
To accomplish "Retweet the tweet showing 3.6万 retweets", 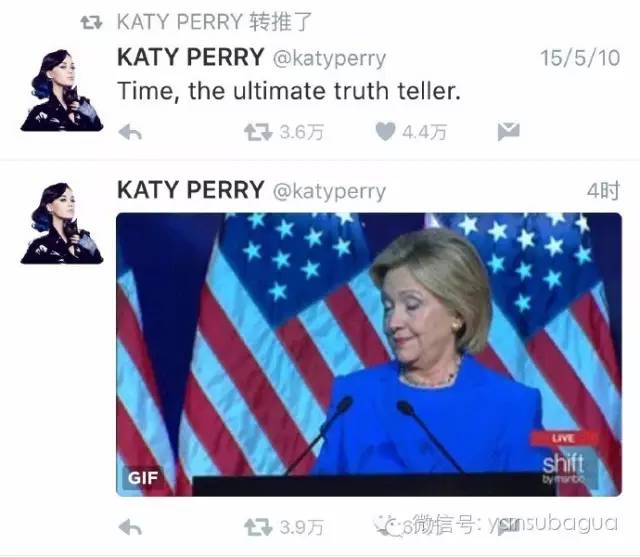I will point(258,132).
